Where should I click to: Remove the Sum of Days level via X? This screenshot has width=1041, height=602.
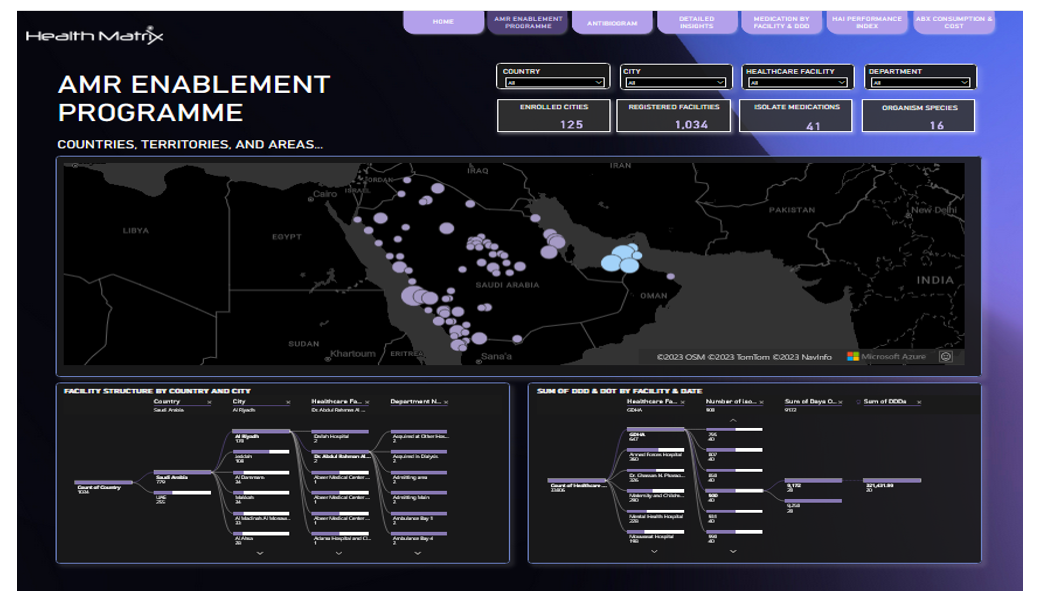[x=842, y=402]
